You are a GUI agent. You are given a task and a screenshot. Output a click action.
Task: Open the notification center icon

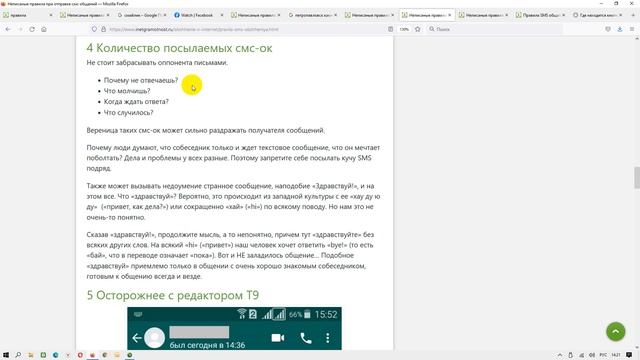[x=629, y=355]
